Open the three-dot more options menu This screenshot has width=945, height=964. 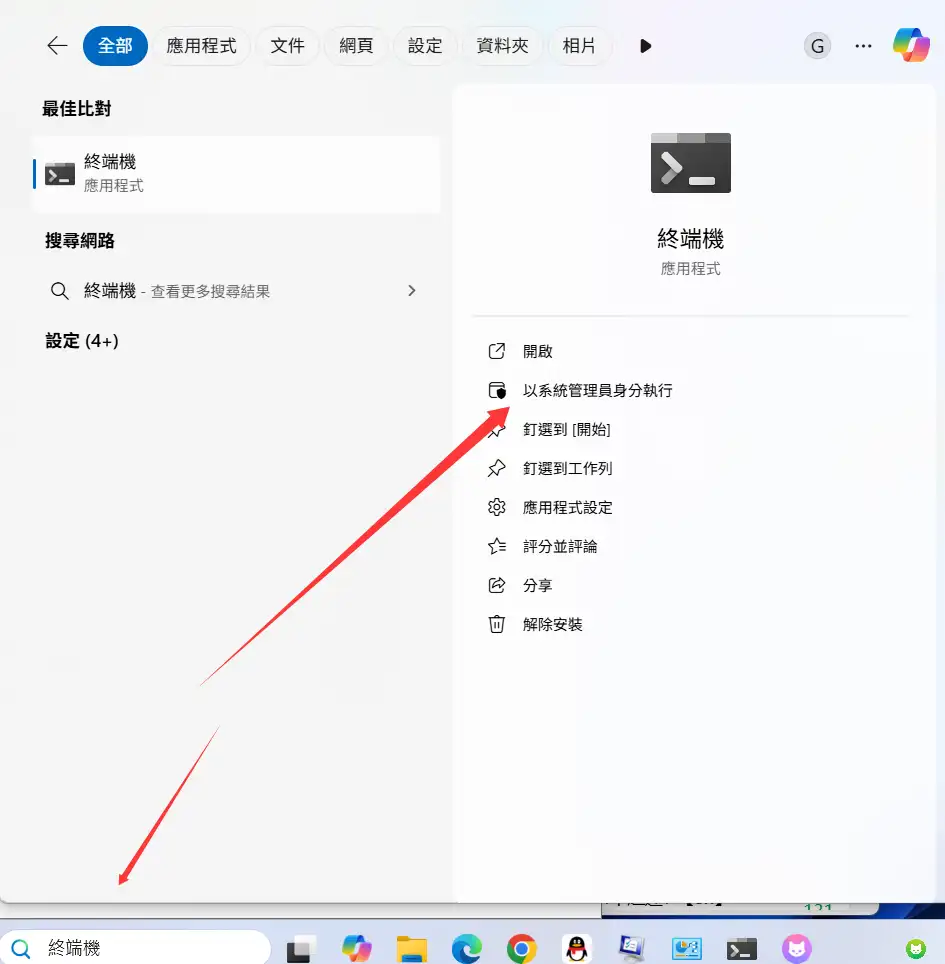tap(863, 46)
